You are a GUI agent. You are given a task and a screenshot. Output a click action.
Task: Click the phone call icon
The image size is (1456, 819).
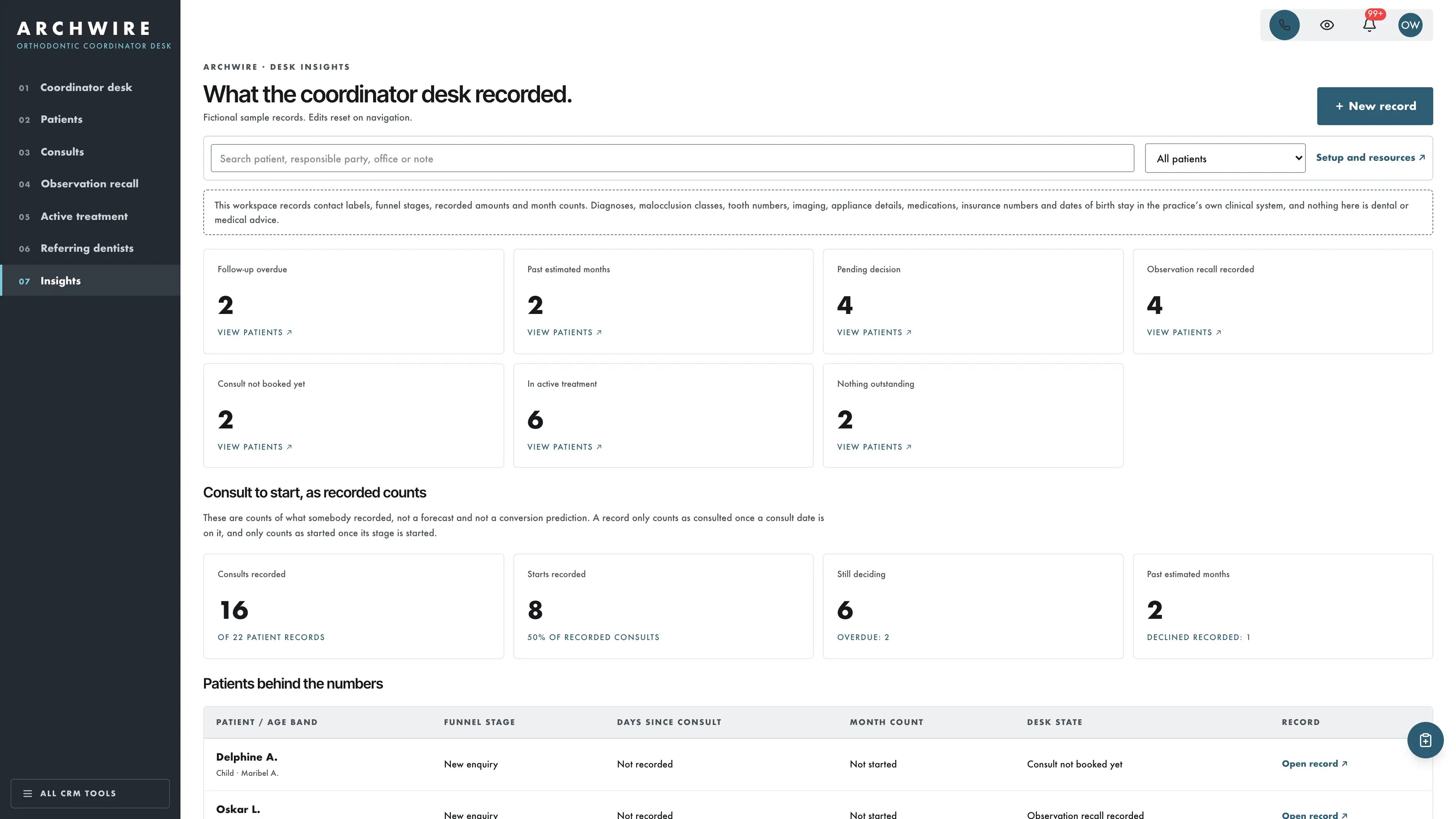pyautogui.click(x=1284, y=25)
